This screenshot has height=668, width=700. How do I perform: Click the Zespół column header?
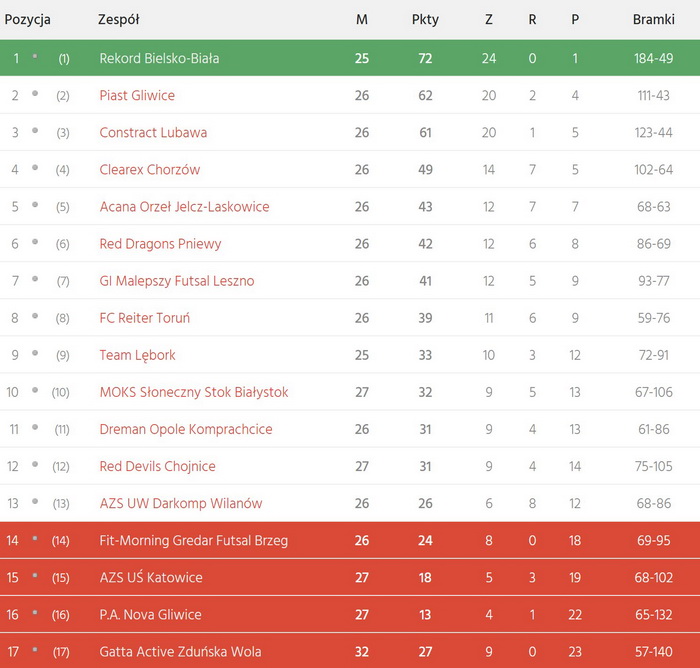[x=118, y=20]
